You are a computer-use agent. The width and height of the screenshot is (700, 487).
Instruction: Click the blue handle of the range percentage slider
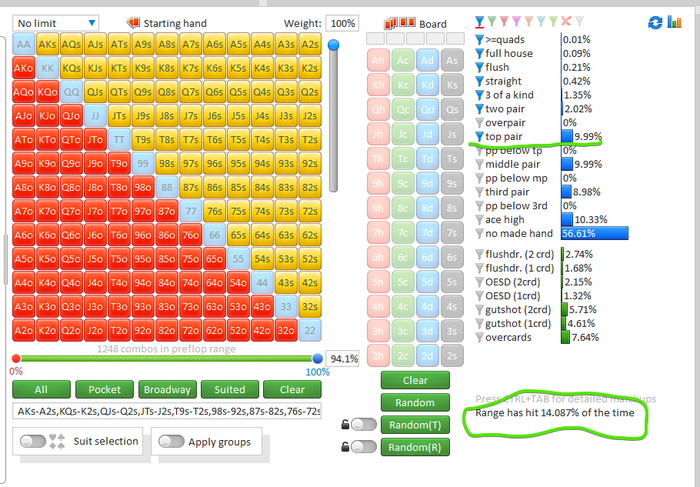click(x=317, y=358)
